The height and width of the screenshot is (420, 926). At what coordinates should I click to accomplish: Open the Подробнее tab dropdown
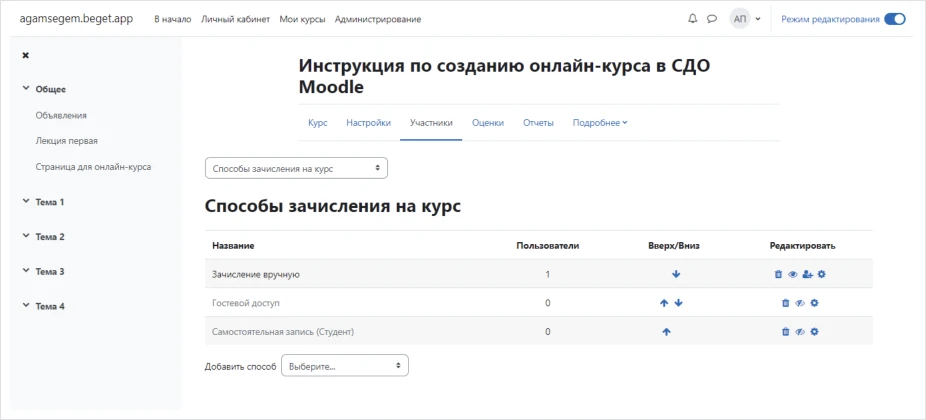(600, 123)
